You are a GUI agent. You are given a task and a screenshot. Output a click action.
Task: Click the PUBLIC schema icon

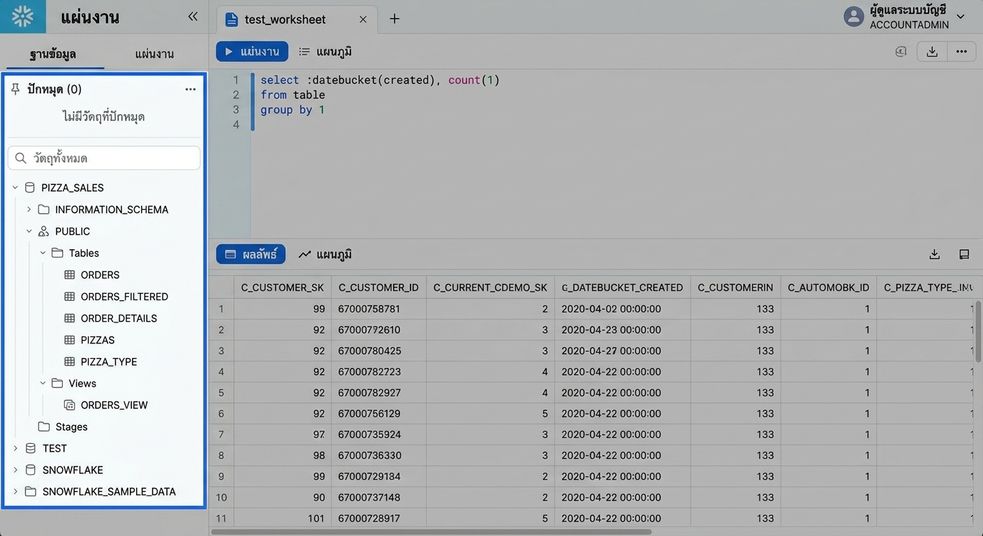(x=43, y=231)
